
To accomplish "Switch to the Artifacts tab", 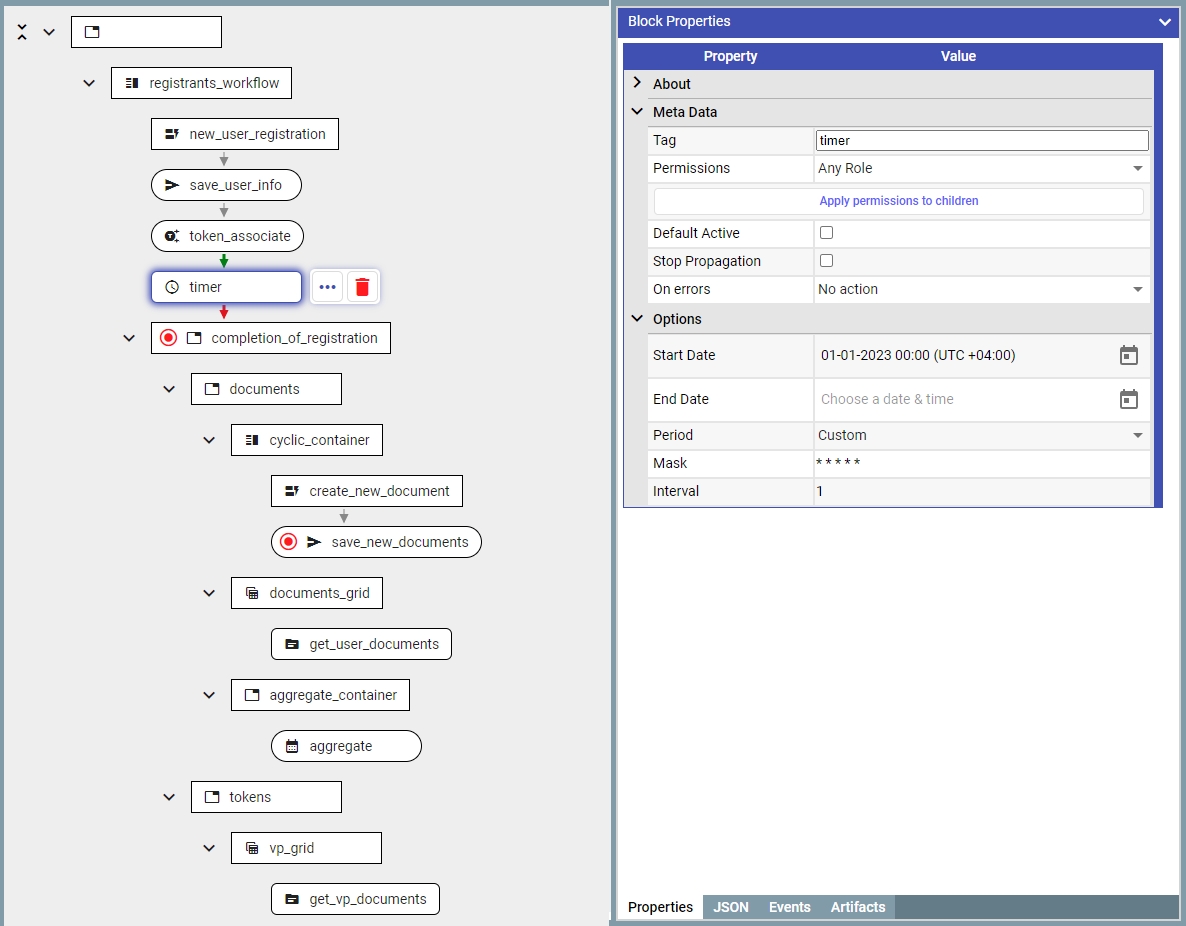I will [858, 907].
